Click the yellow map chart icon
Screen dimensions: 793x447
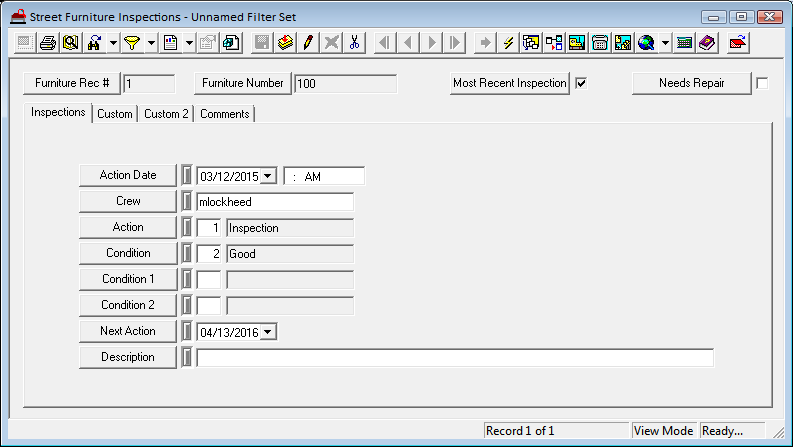[623, 43]
